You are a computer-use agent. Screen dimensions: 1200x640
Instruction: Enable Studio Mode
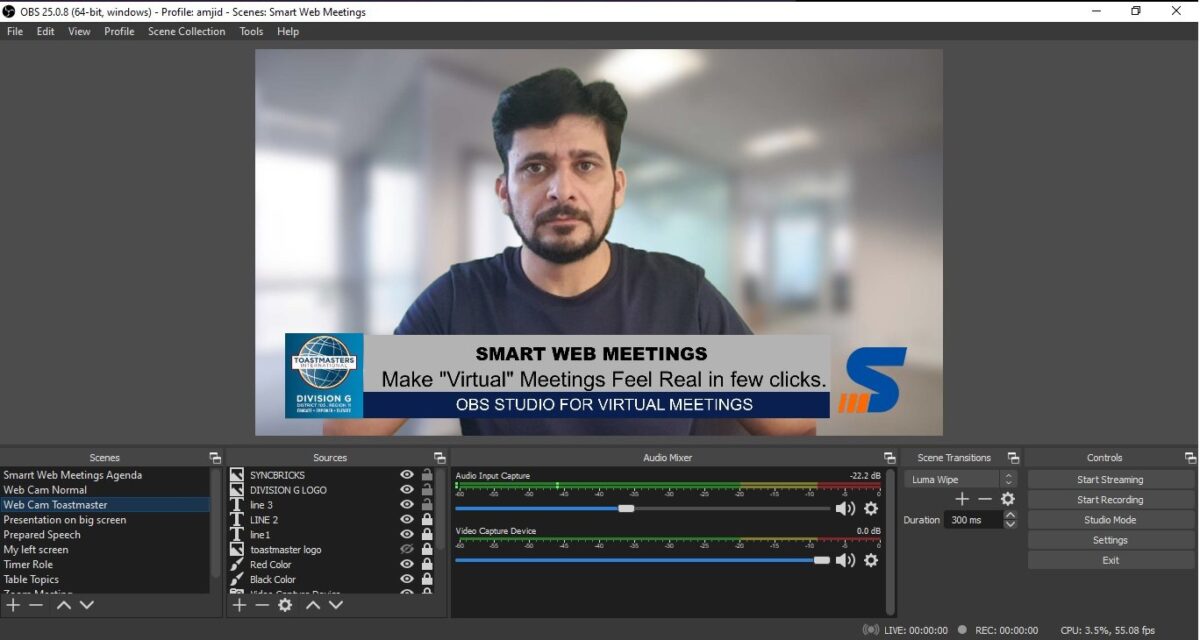point(1110,520)
